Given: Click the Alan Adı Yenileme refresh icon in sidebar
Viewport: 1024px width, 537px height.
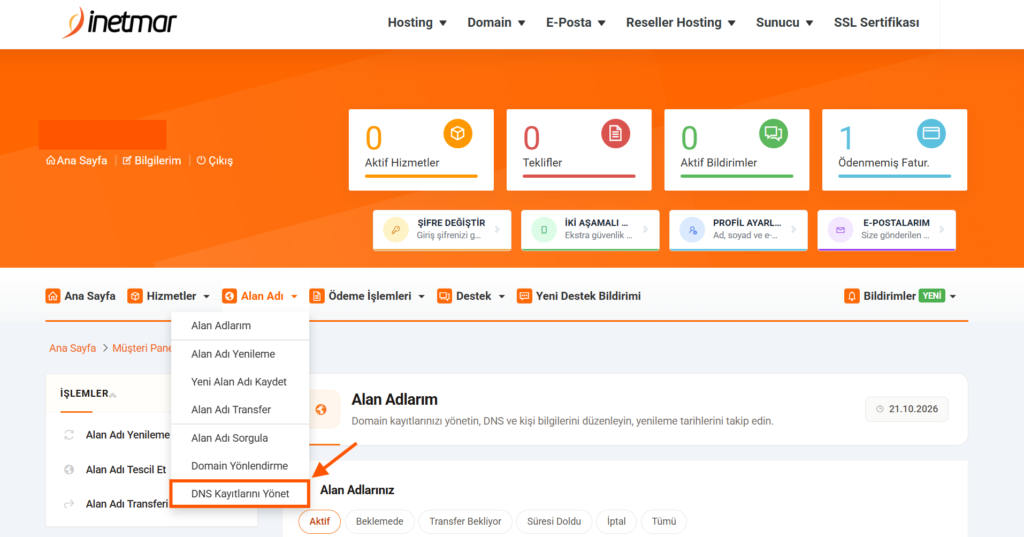Looking at the screenshot, I should point(69,435).
